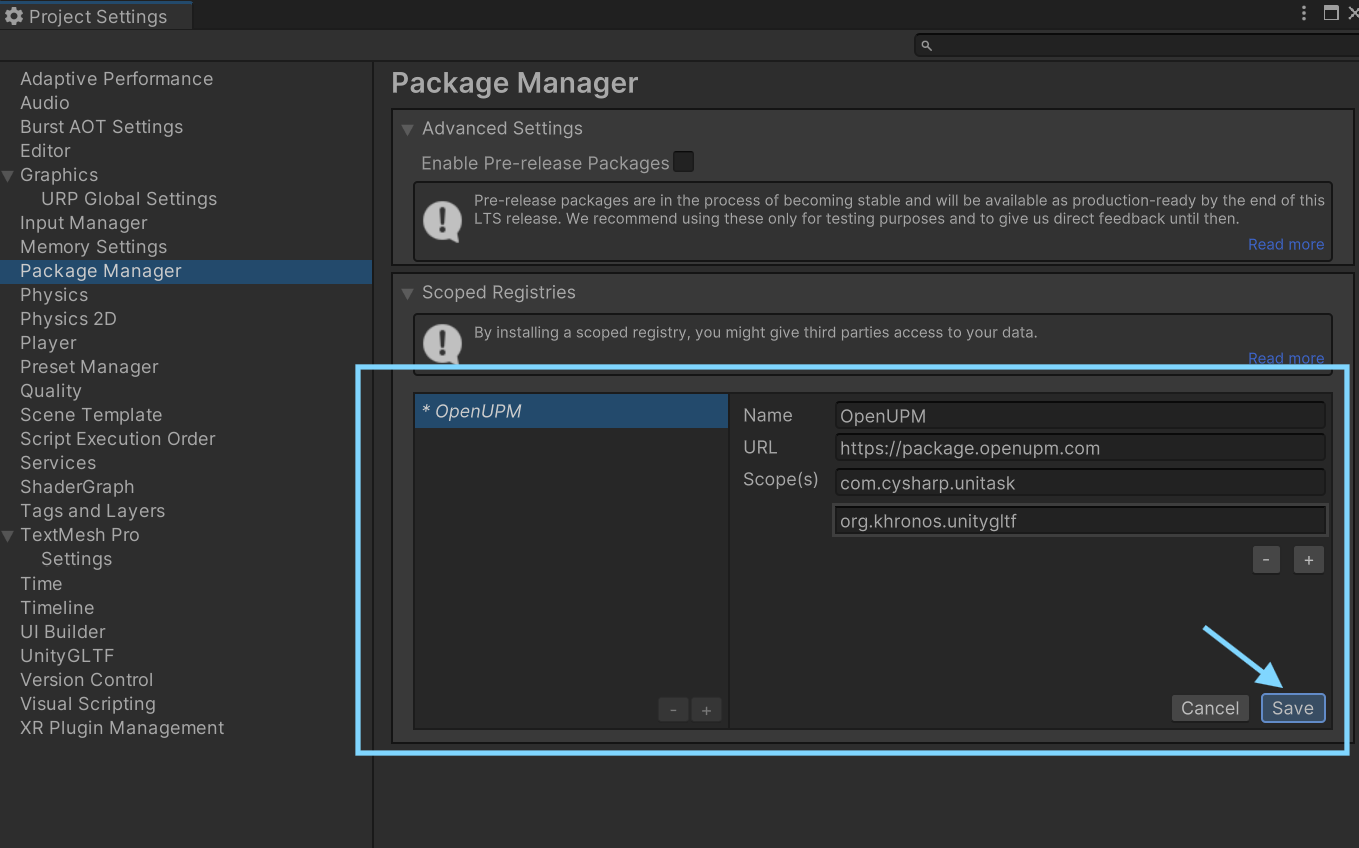1359x848 pixels.
Task: Collapse the Scoped Registries section
Action: coord(407,293)
